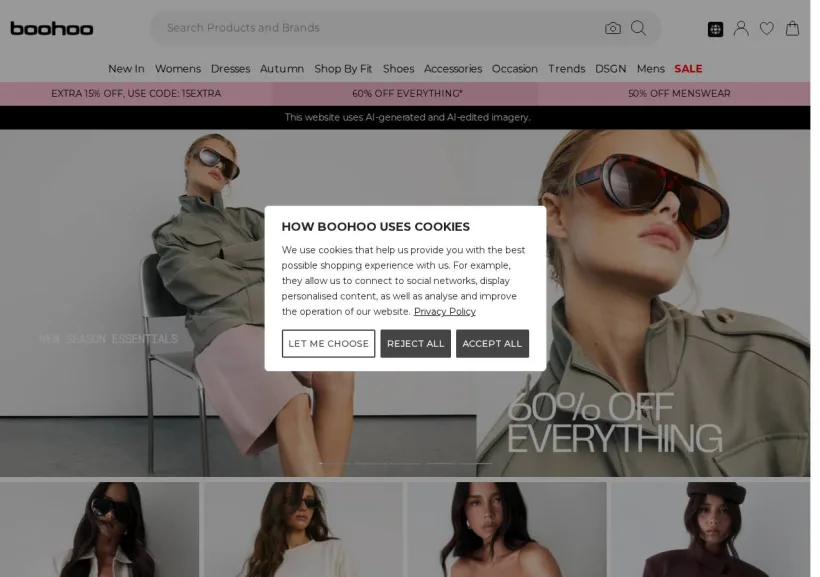This screenshot has width=820, height=577.
Task: Select third product thumbnail with bare-shoulder model
Action: [507, 529]
